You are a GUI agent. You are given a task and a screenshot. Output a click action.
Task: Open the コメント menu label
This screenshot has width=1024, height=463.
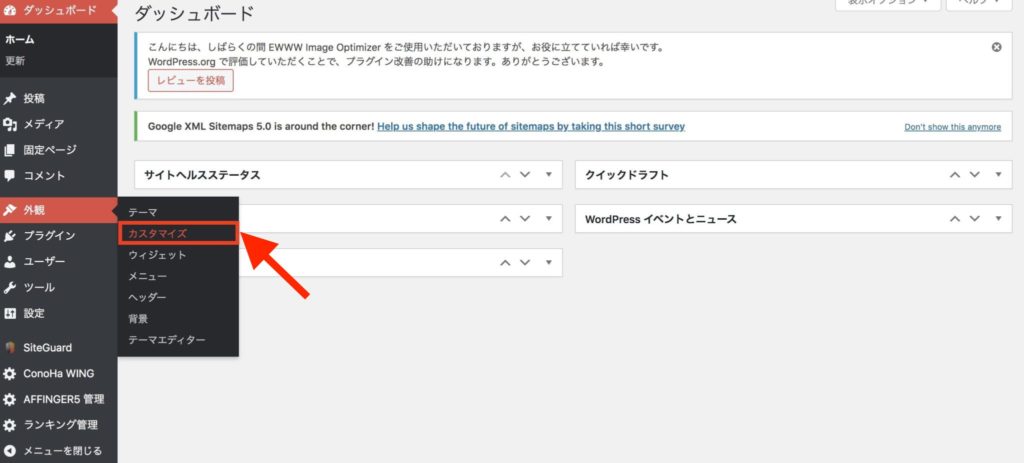44,176
